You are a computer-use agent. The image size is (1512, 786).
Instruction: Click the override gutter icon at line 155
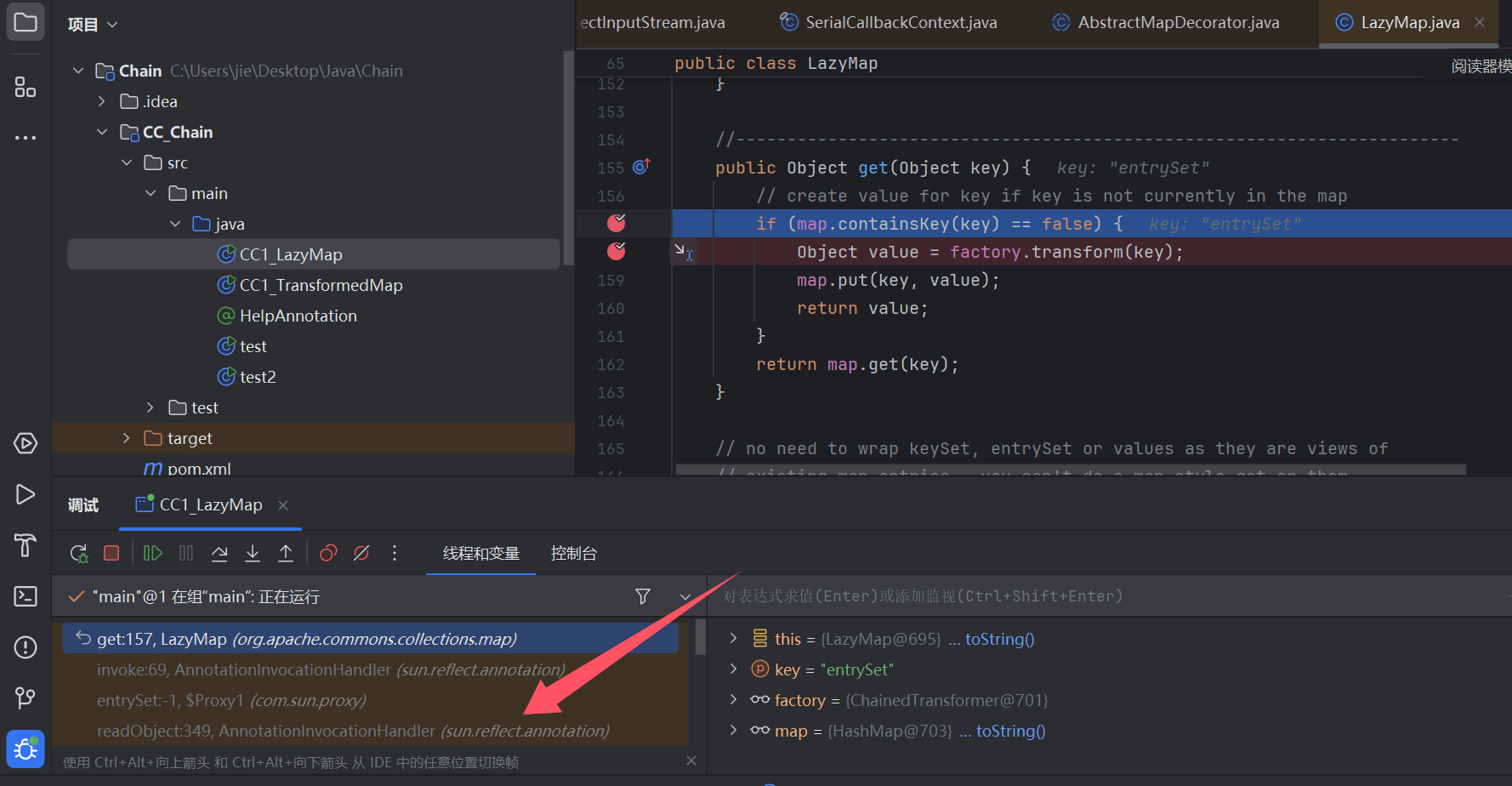pos(641,167)
